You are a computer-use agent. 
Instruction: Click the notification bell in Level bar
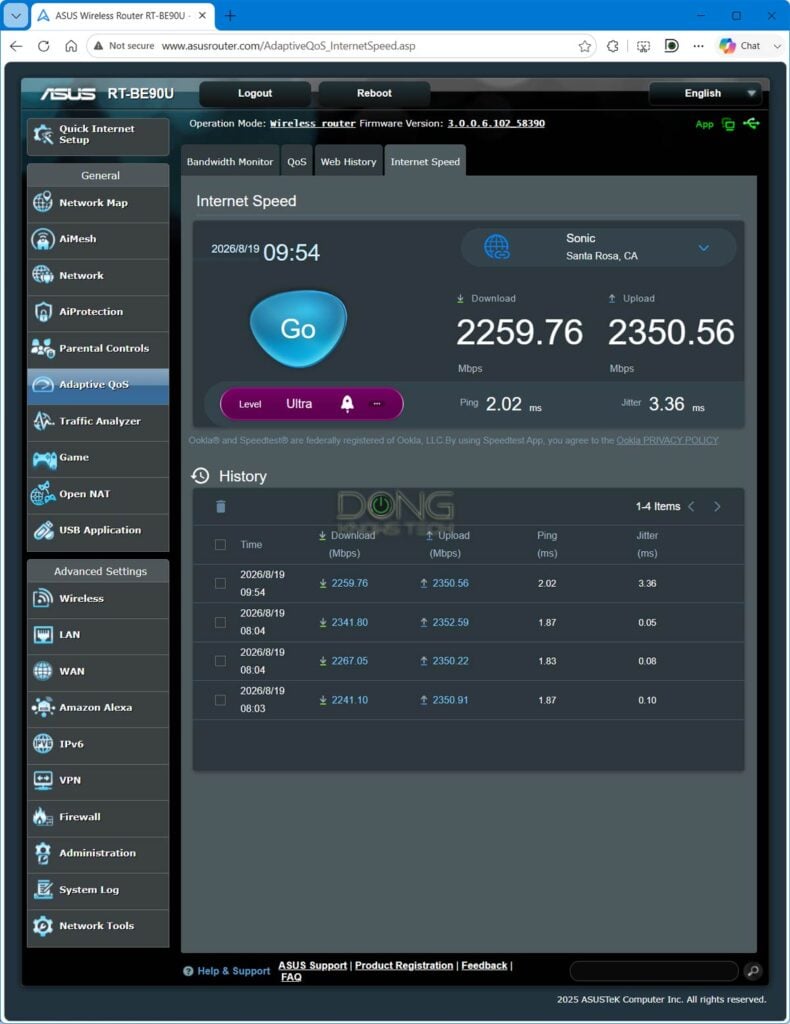coord(347,404)
